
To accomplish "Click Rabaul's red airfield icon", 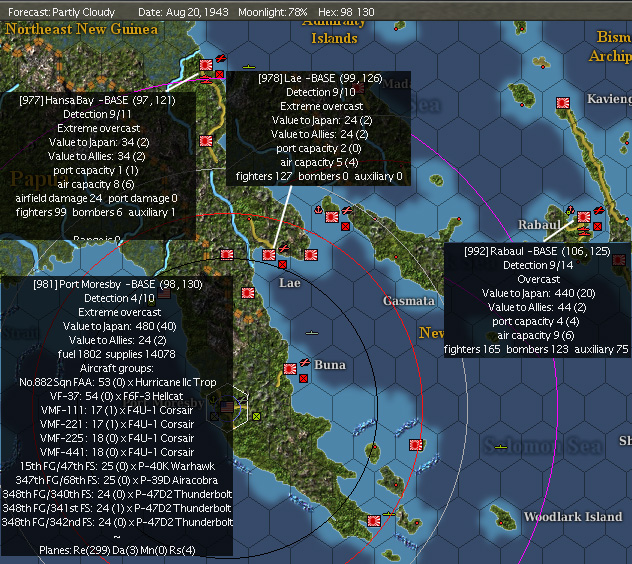I will 599,210.
